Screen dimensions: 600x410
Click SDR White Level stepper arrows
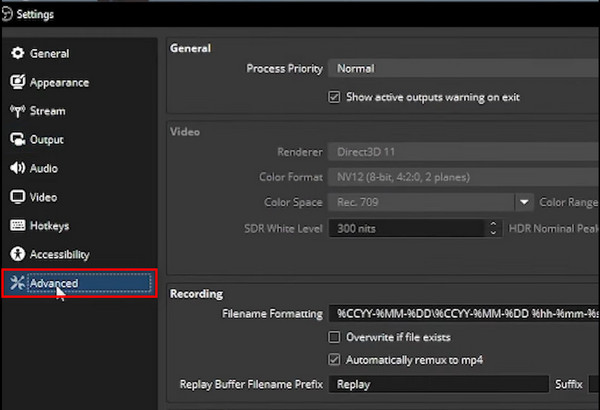click(493, 228)
